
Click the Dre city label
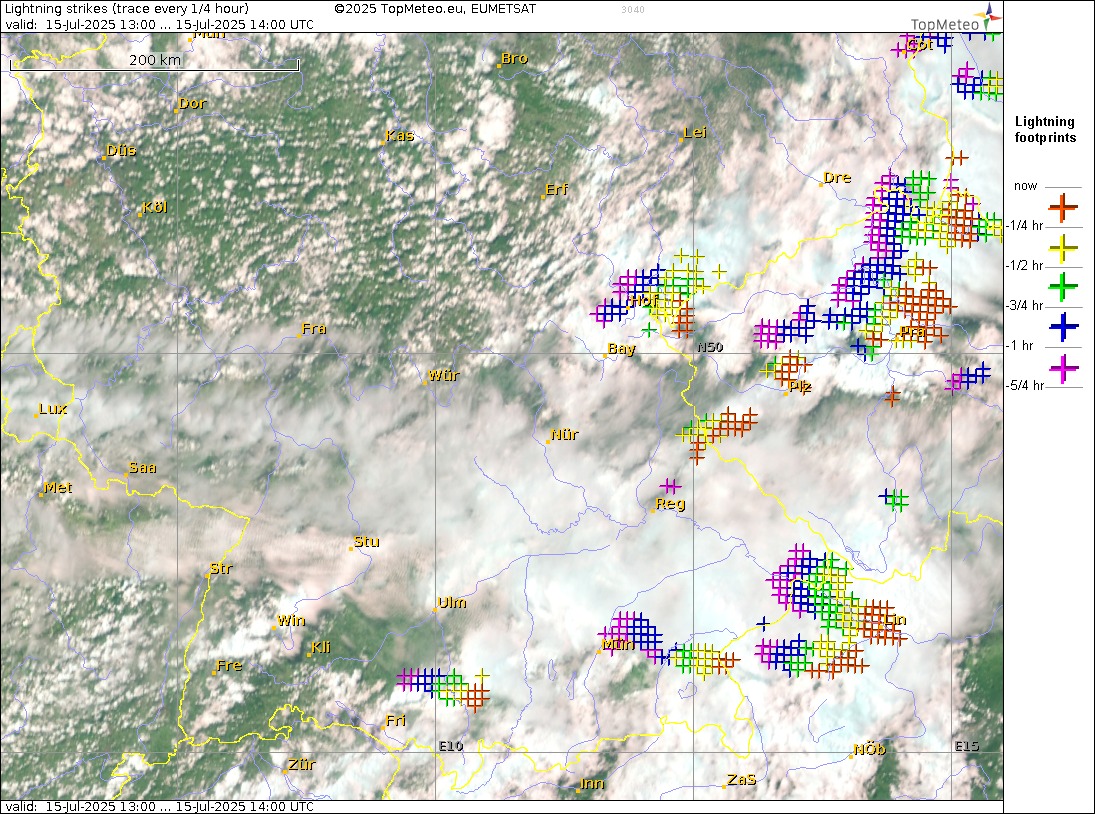pos(837,177)
